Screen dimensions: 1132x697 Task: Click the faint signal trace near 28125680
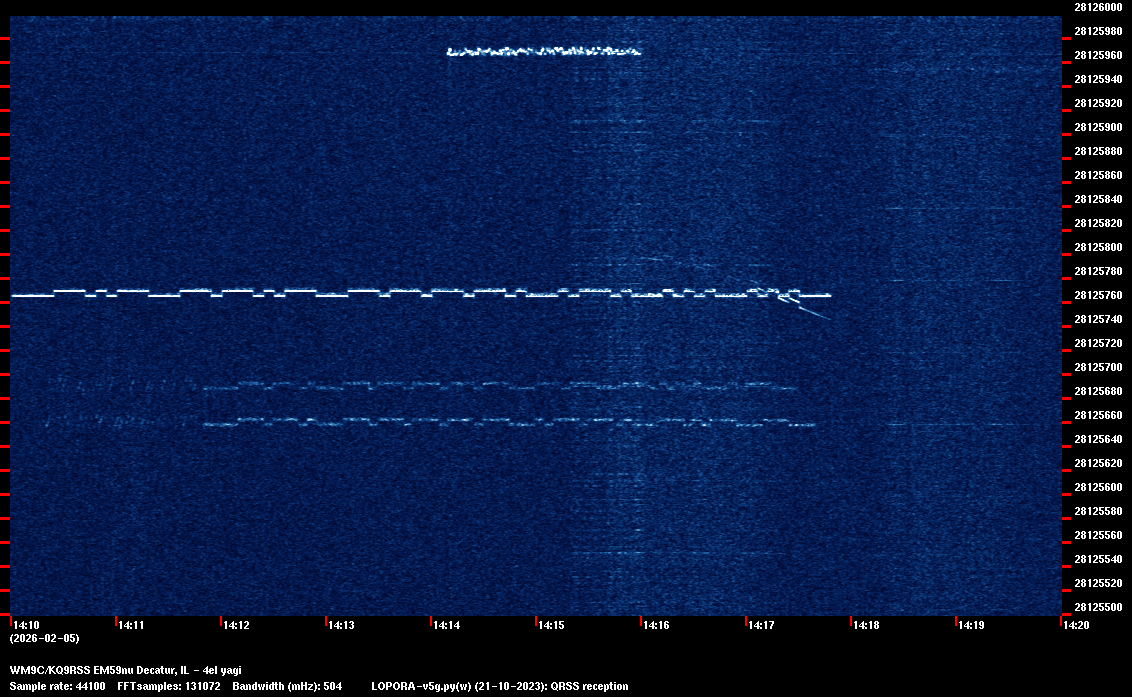[500, 386]
